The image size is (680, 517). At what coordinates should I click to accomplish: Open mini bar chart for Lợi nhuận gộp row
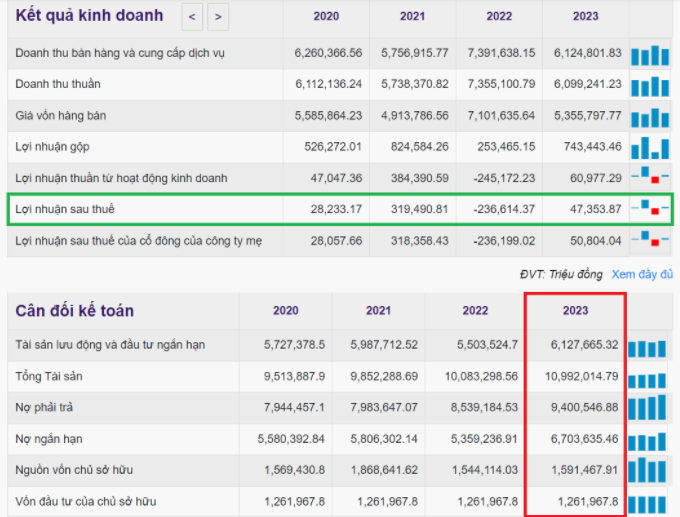click(x=650, y=148)
